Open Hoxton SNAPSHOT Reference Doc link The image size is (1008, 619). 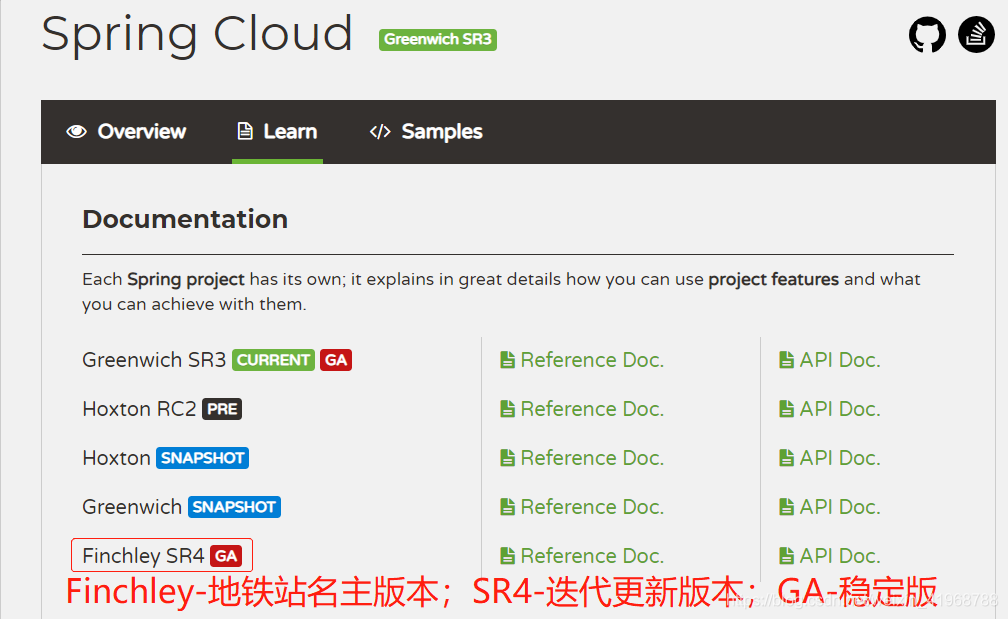click(x=582, y=458)
